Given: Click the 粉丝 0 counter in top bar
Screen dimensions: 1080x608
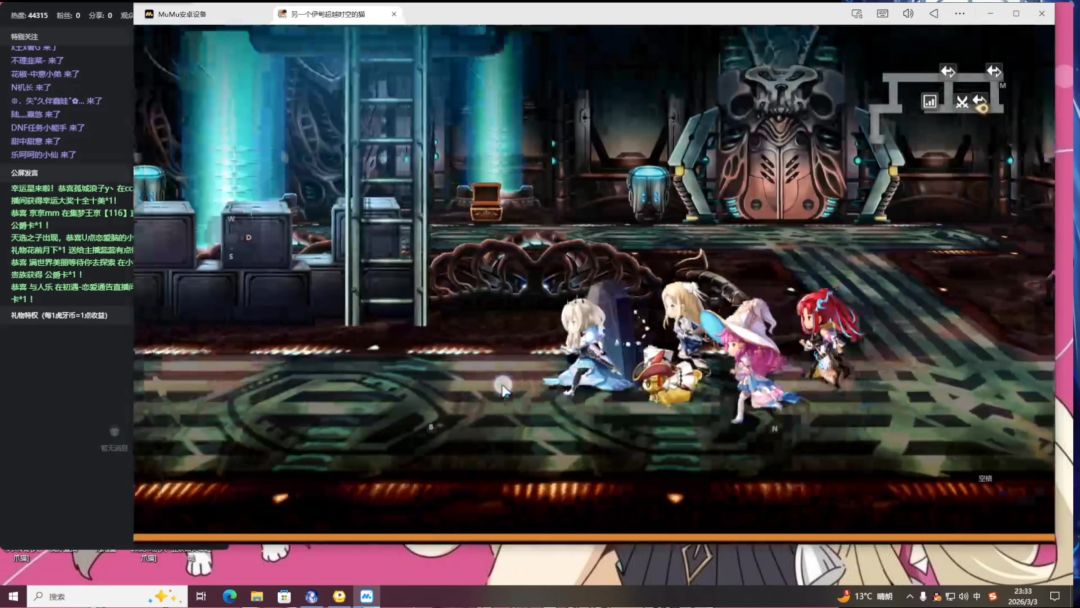Looking at the screenshot, I should tap(68, 15).
